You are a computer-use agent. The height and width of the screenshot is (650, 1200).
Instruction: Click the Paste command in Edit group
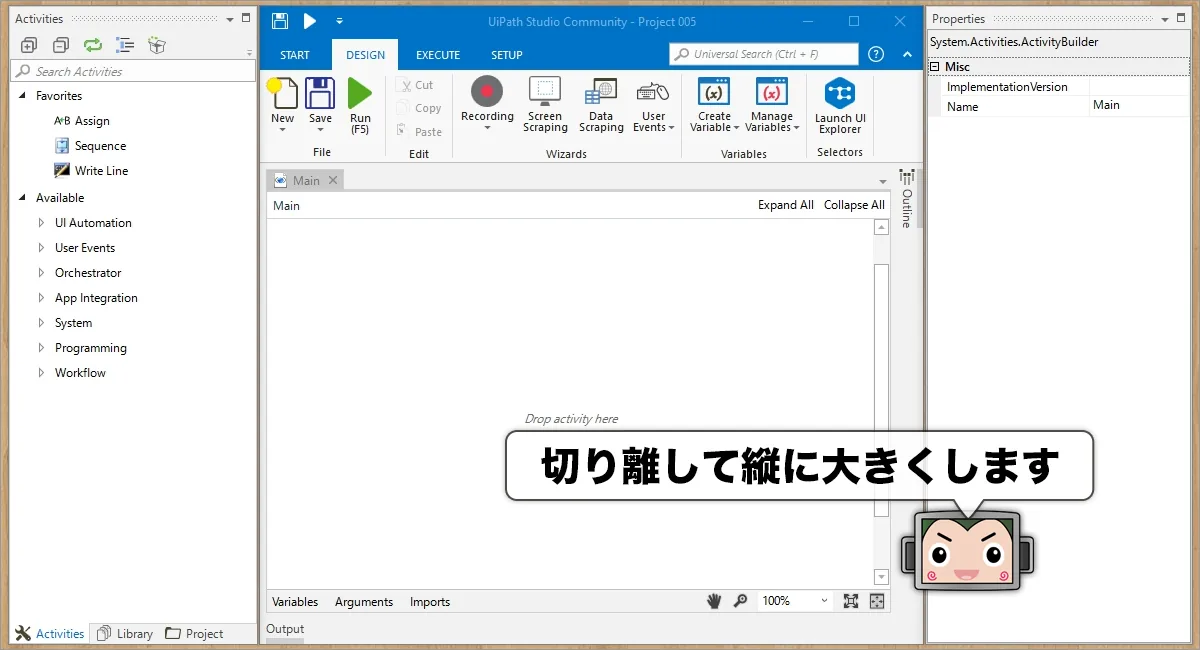(x=419, y=131)
